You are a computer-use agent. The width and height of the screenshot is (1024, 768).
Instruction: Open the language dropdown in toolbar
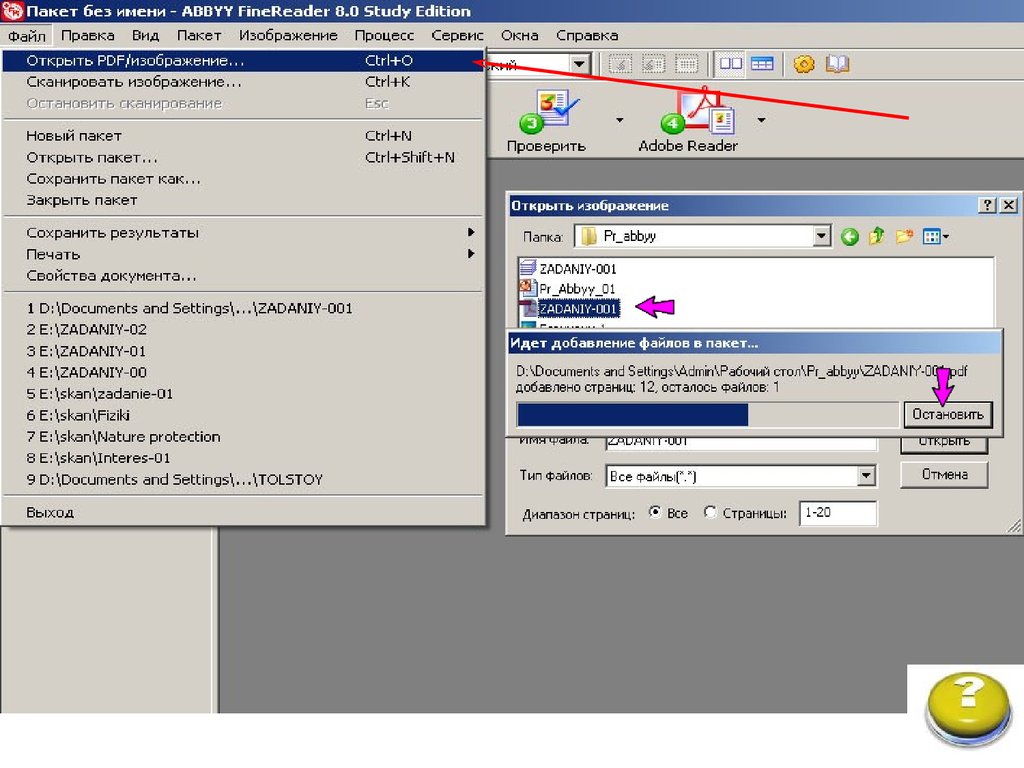579,65
